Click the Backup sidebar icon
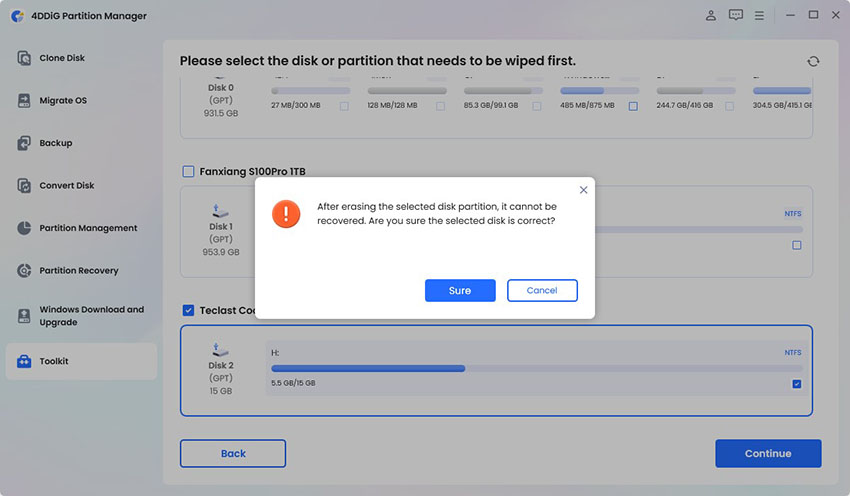This screenshot has width=850, height=496. coord(24,143)
